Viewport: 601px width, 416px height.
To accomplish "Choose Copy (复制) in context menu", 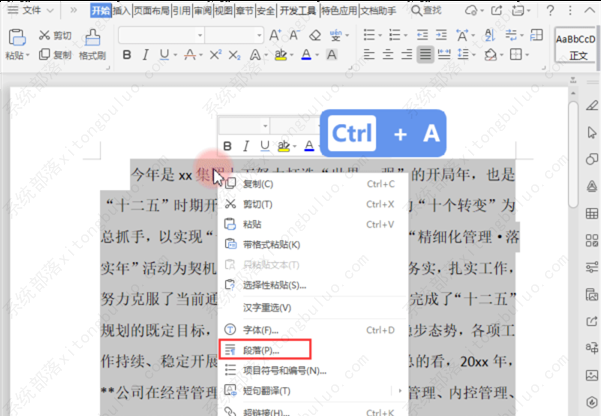I will pos(312,184).
